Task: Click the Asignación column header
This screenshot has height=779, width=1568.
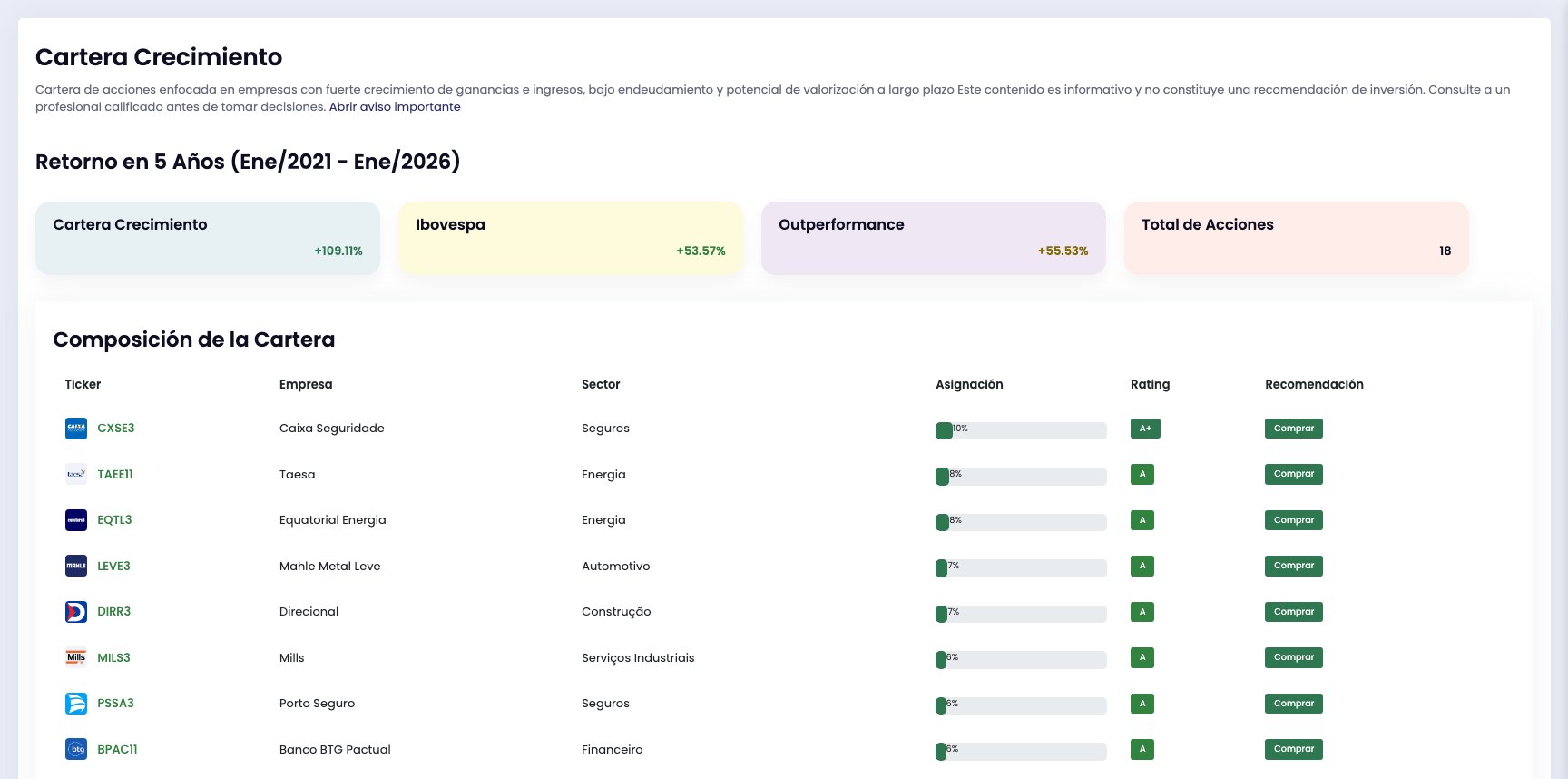Action: point(969,384)
